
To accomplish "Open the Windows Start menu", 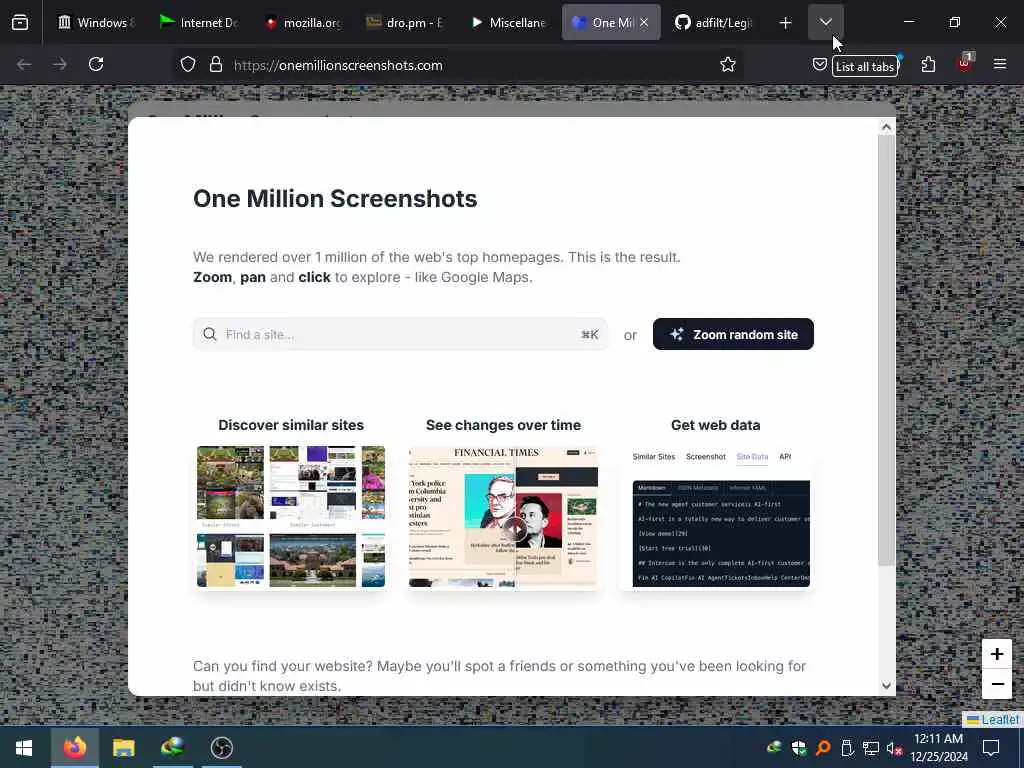I will point(24,747).
